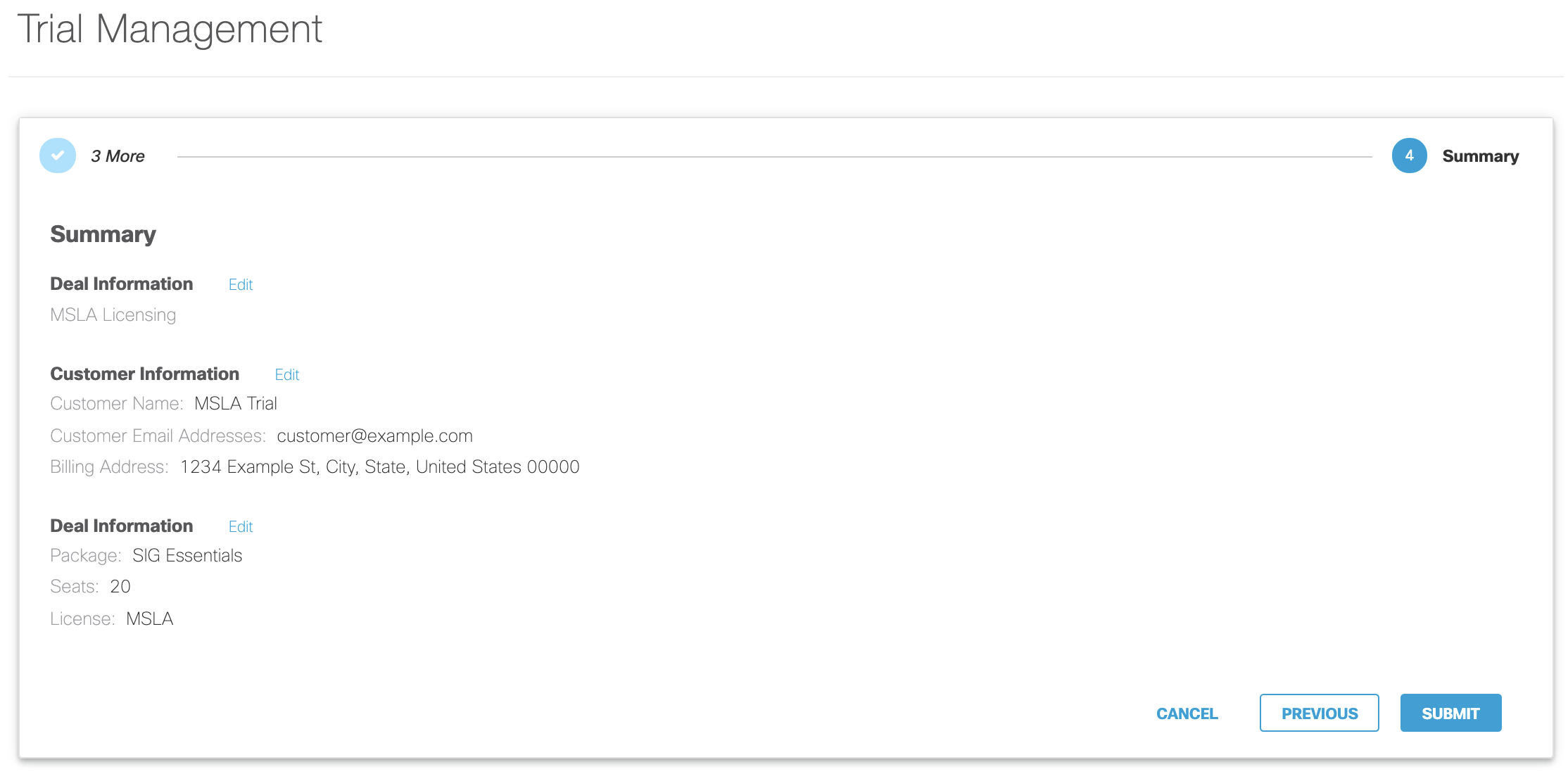Edit the bottom Deal Information with Package
The image size is (1568, 774).
click(241, 527)
